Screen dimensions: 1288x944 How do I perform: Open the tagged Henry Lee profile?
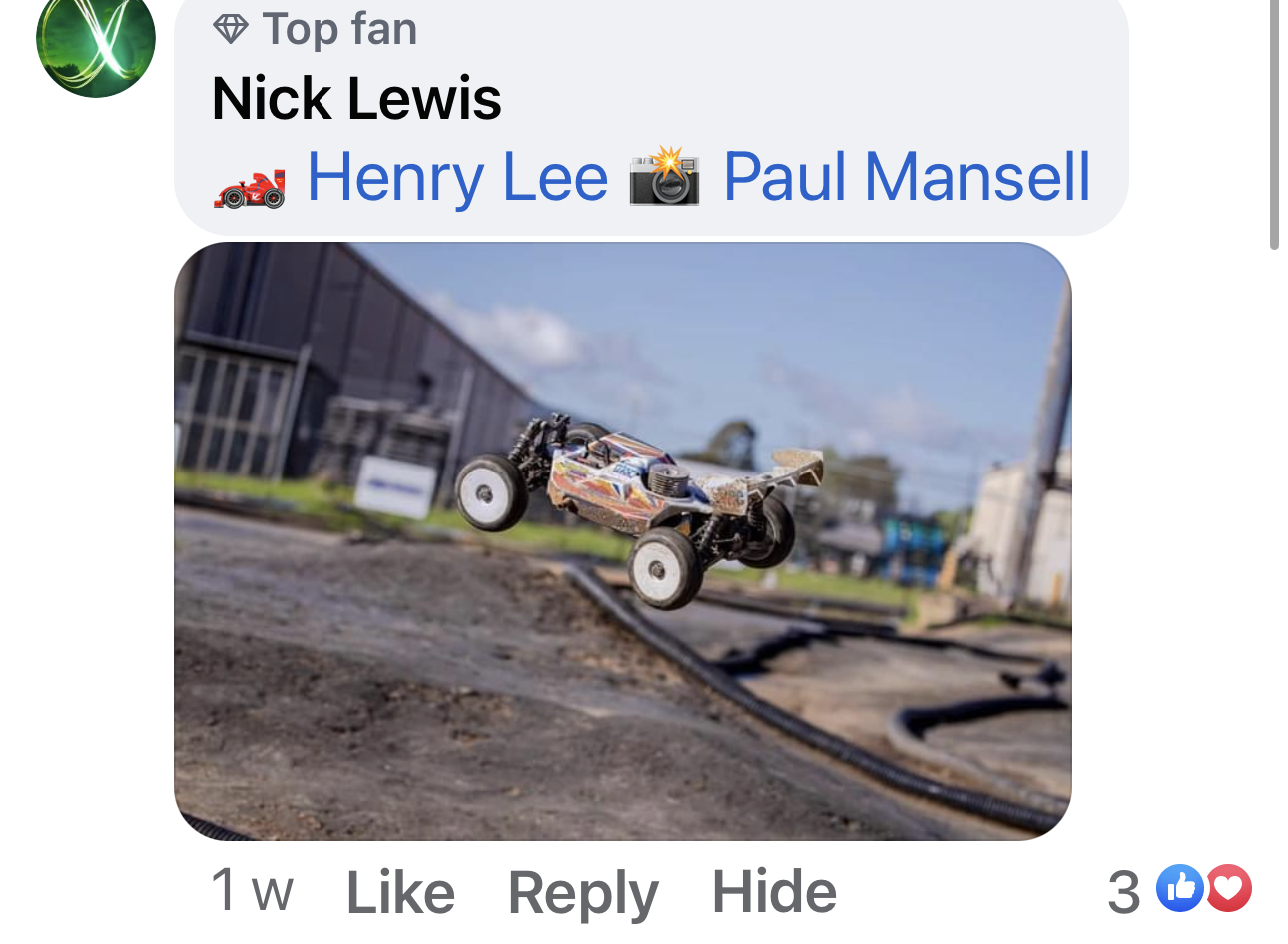tap(457, 177)
